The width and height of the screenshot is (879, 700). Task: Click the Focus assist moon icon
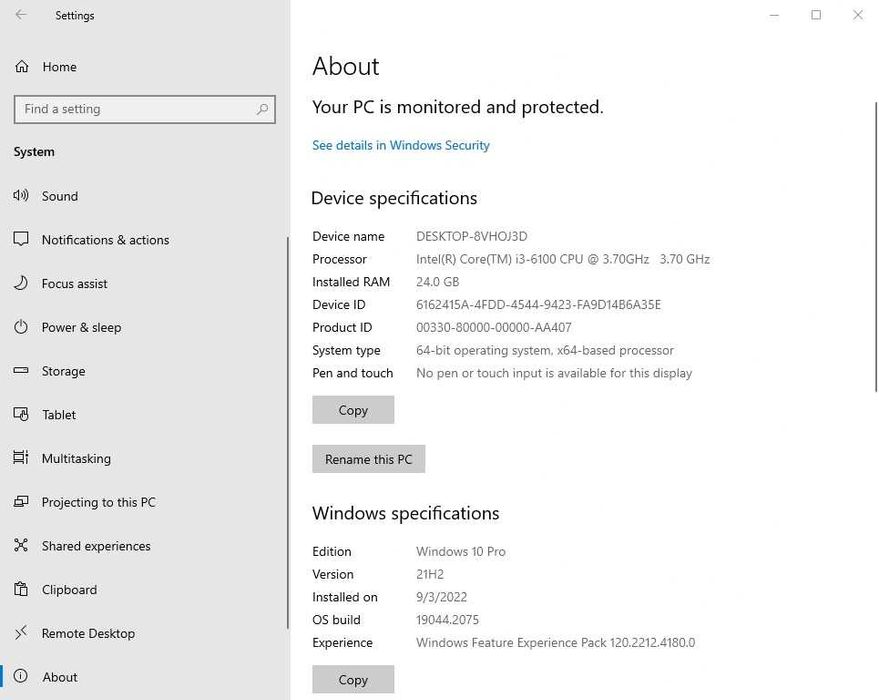pyautogui.click(x=21, y=283)
